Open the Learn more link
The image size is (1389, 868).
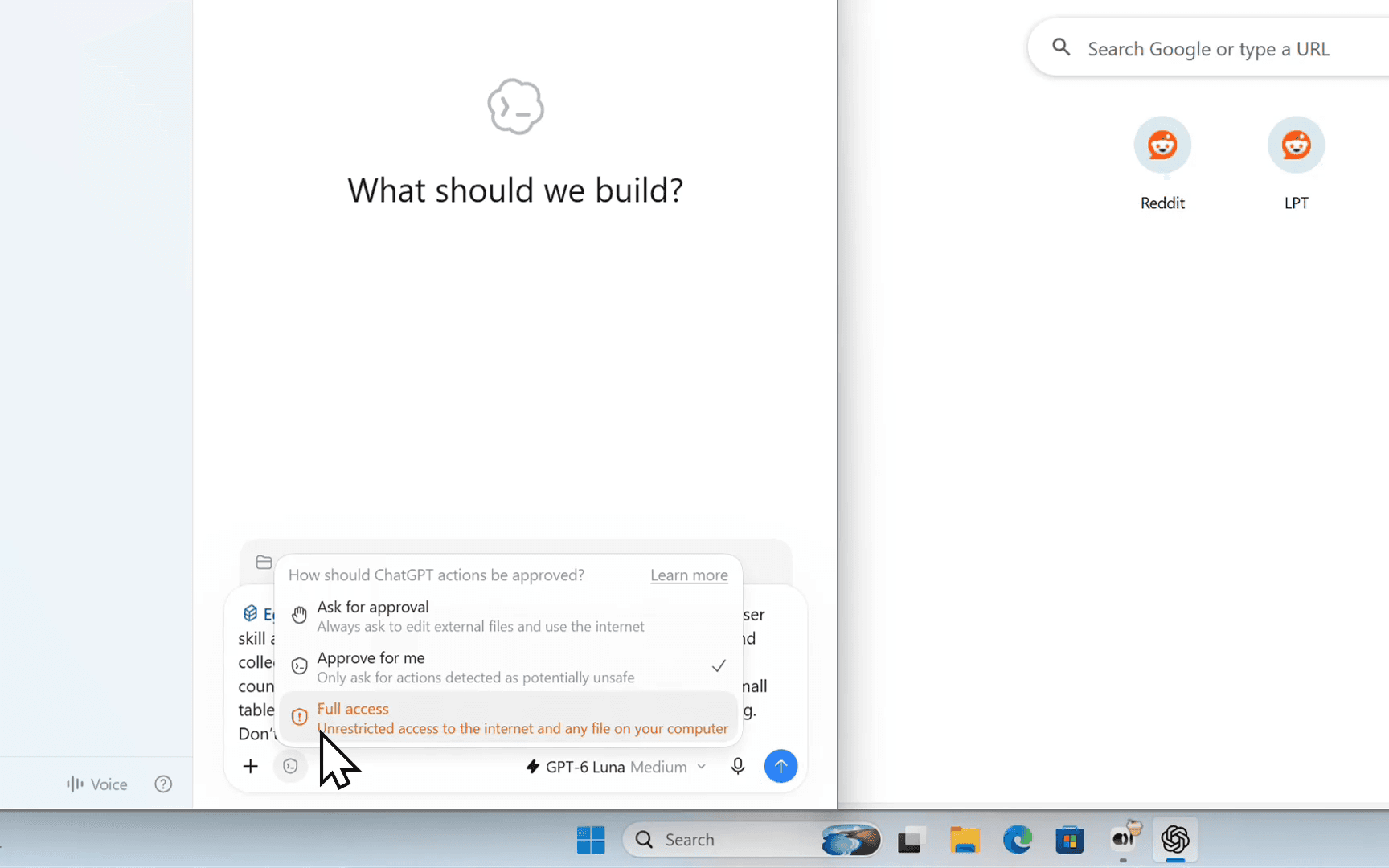[689, 575]
